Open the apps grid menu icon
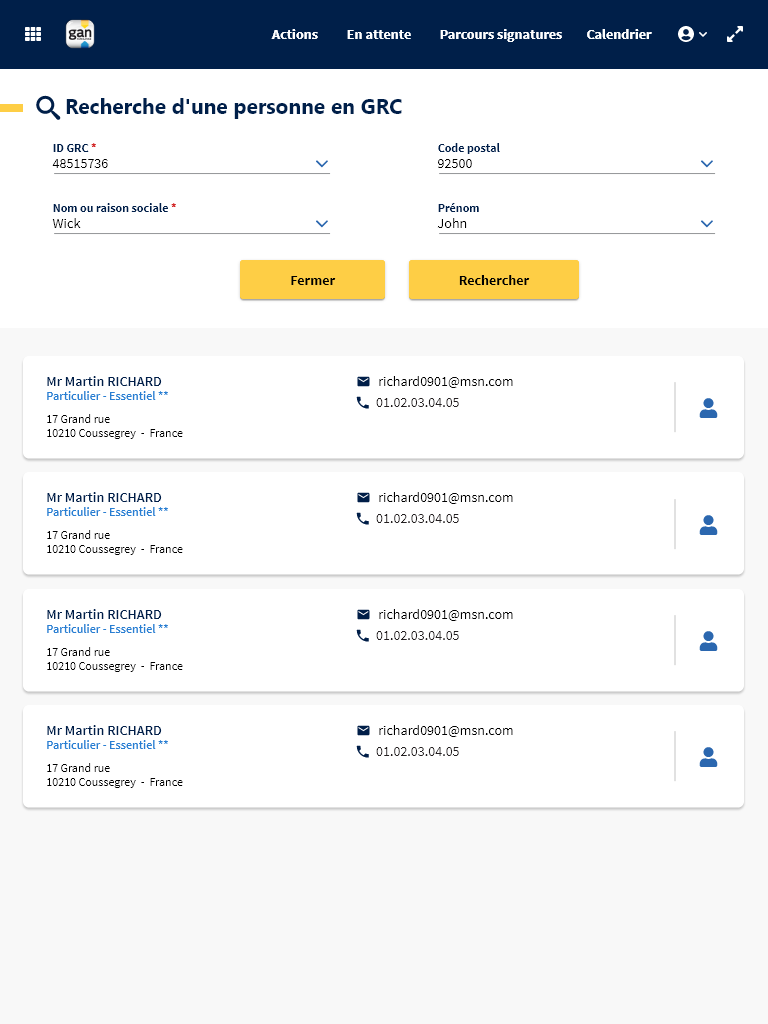 click(x=33, y=34)
